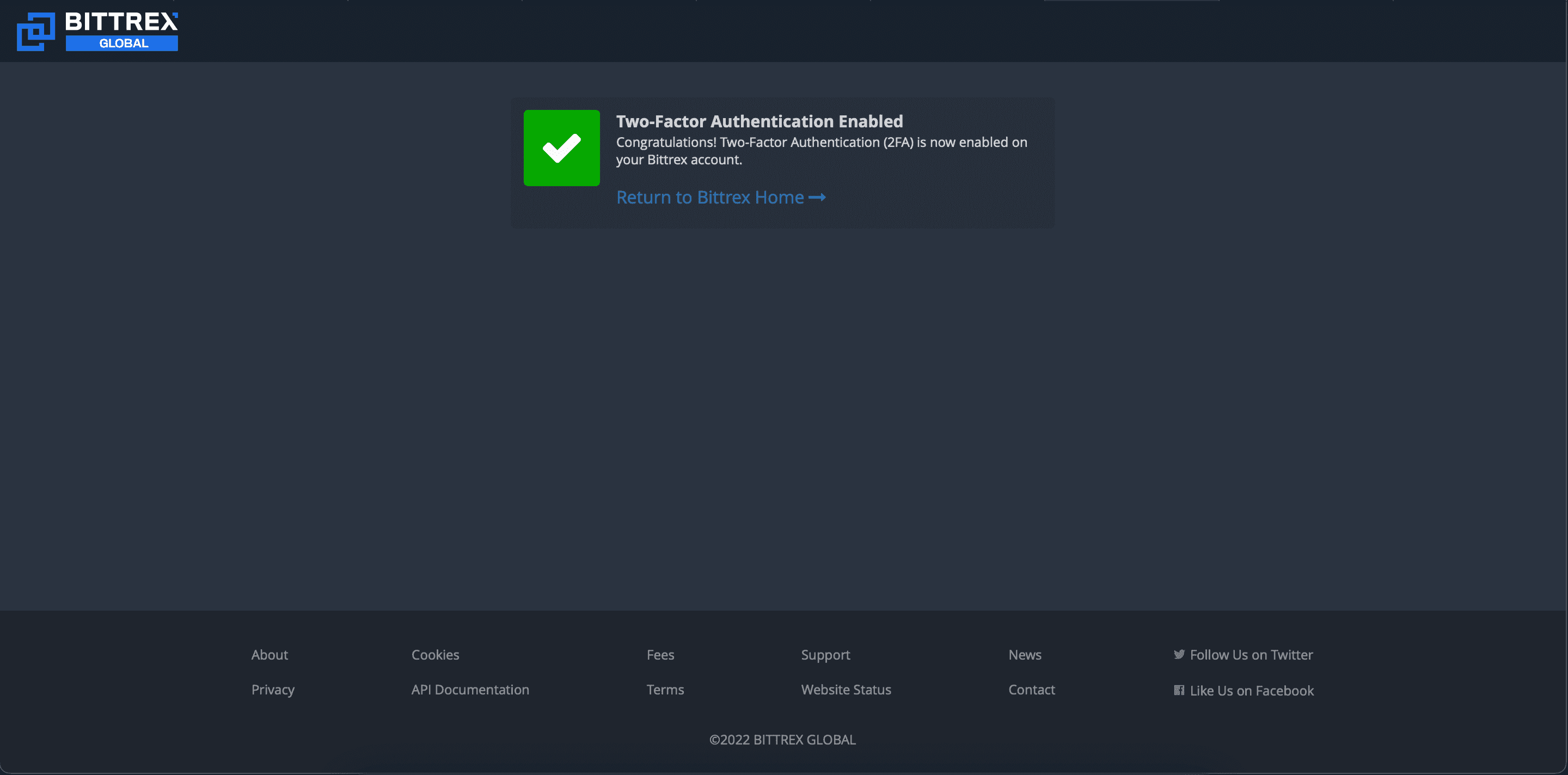Select Follow Us on Twitter text
Viewport: 1568px width, 775px height.
pyautogui.click(x=1252, y=655)
